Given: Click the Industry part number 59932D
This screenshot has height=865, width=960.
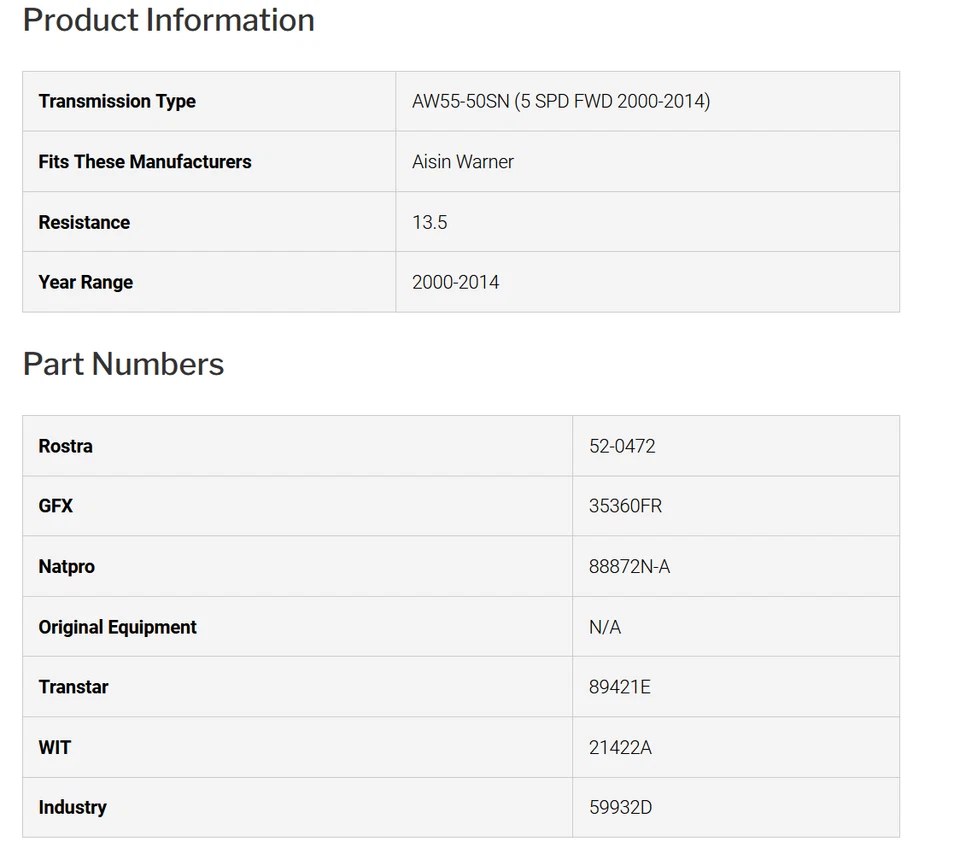Looking at the screenshot, I should click(x=620, y=807).
